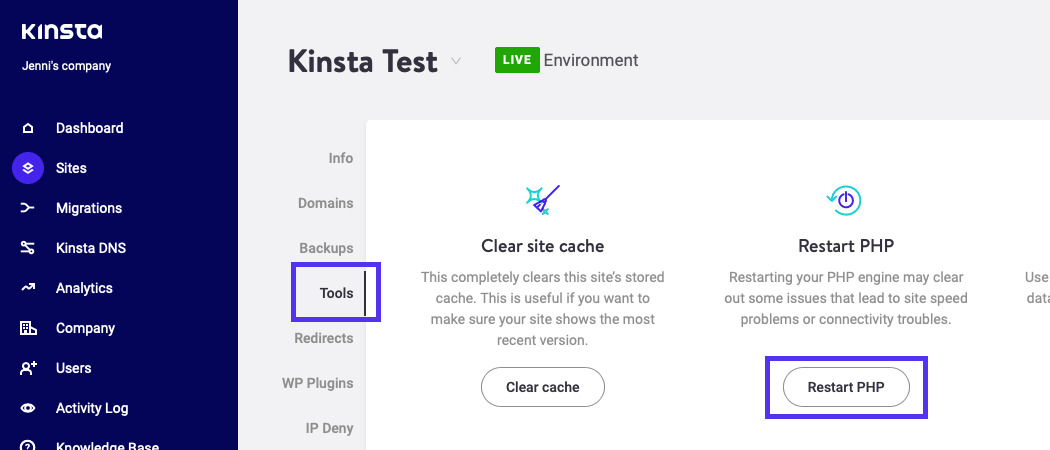This screenshot has width=1050, height=450.
Task: Go to the WP Plugins tab
Action: [317, 383]
